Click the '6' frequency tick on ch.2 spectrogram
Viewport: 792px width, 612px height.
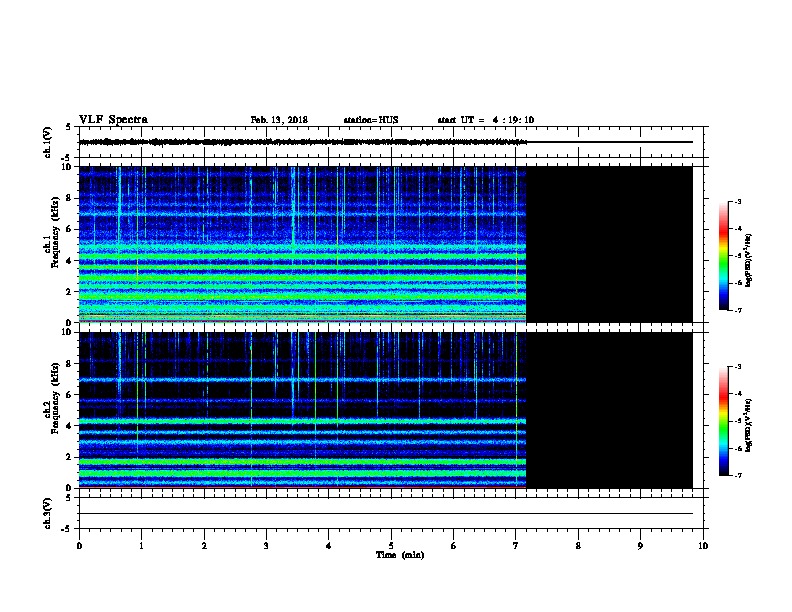coord(70,395)
